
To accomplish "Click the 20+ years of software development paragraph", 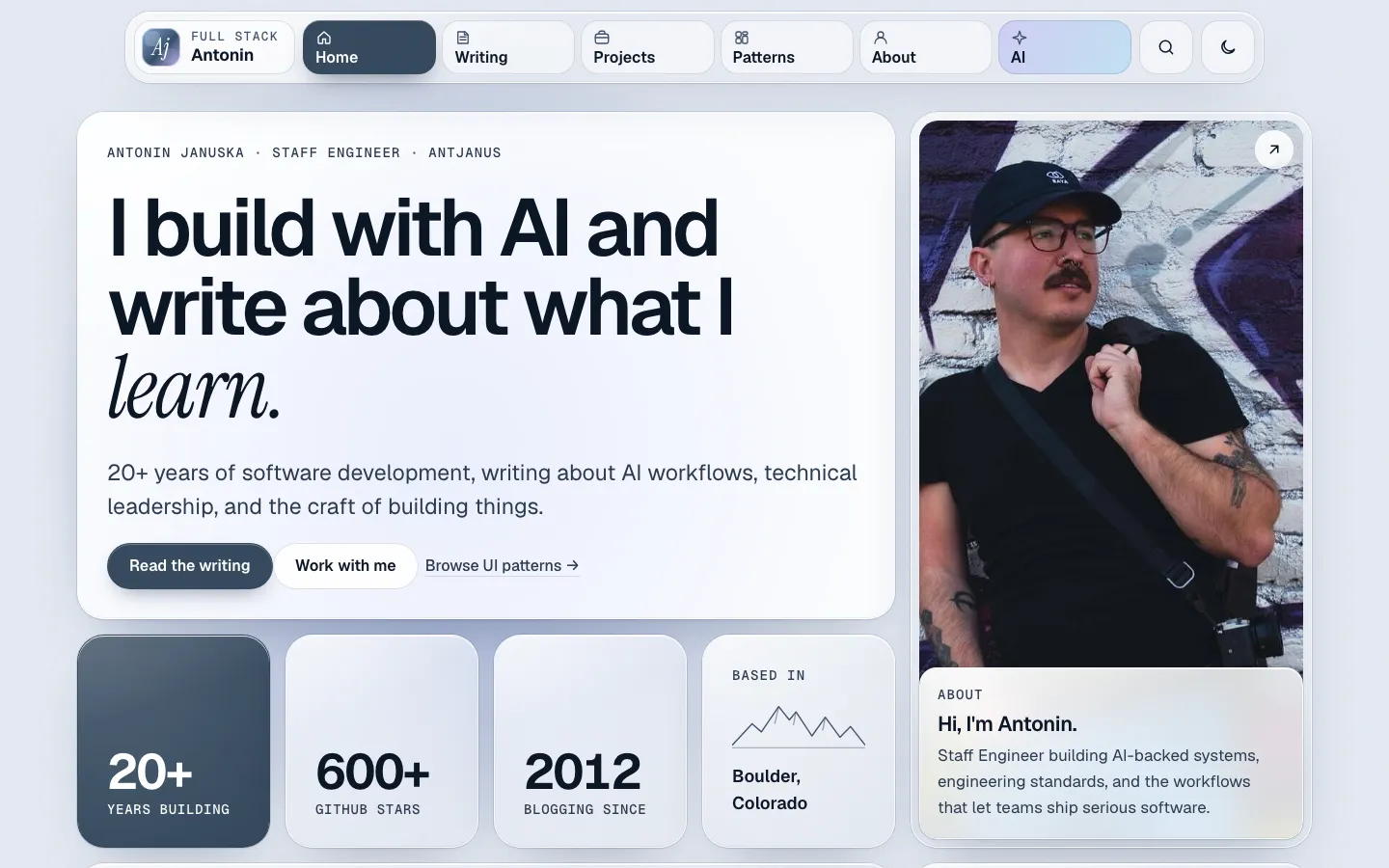I will [482, 490].
